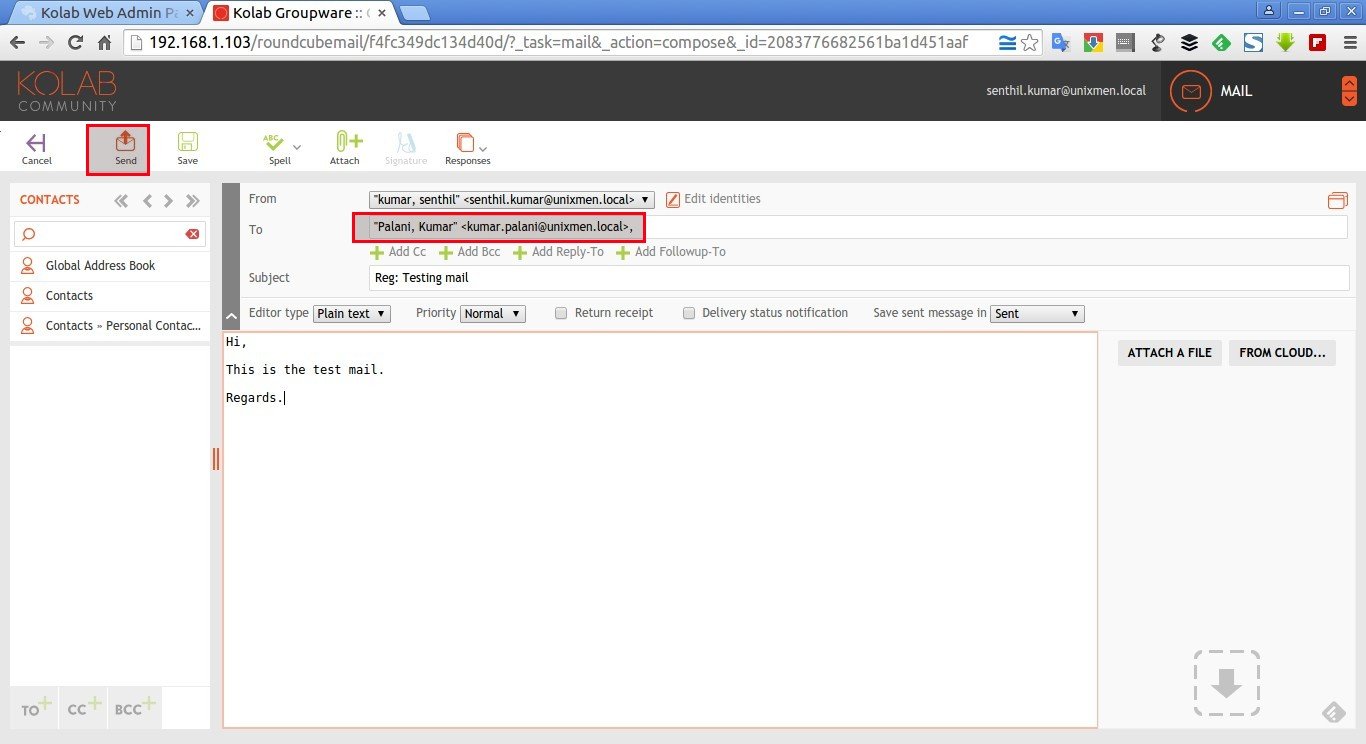
Task: Change Priority dropdown from Normal
Action: [493, 313]
